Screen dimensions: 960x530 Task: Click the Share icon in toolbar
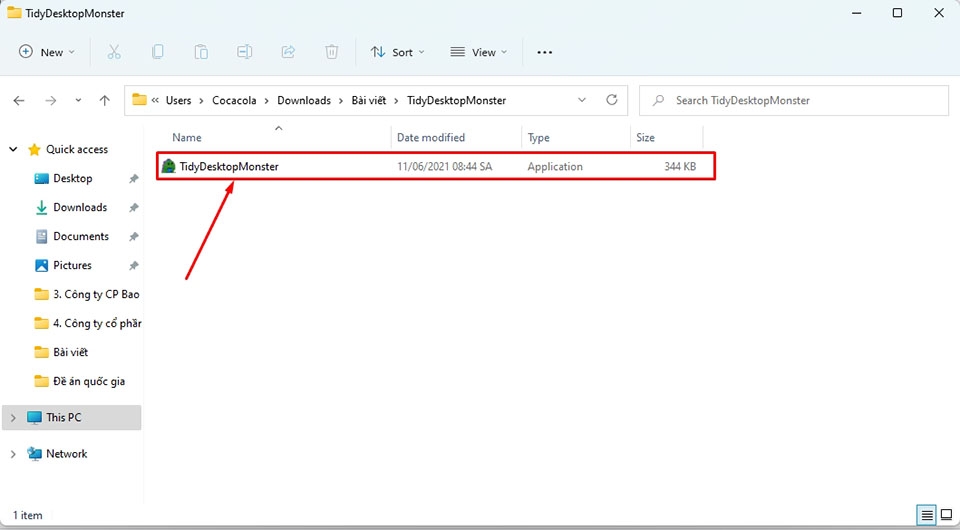(288, 52)
